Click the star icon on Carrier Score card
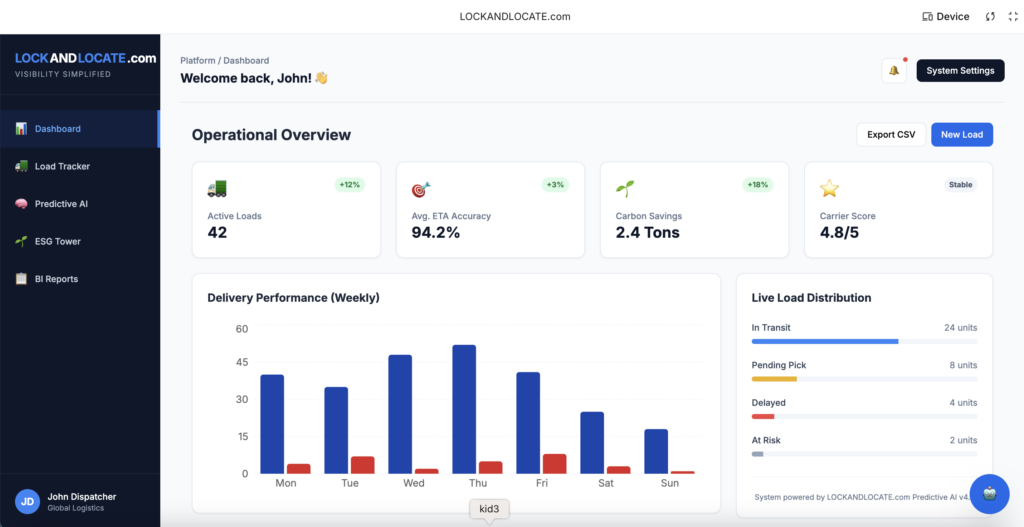Screen dimensions: 1024x527 coord(829,189)
